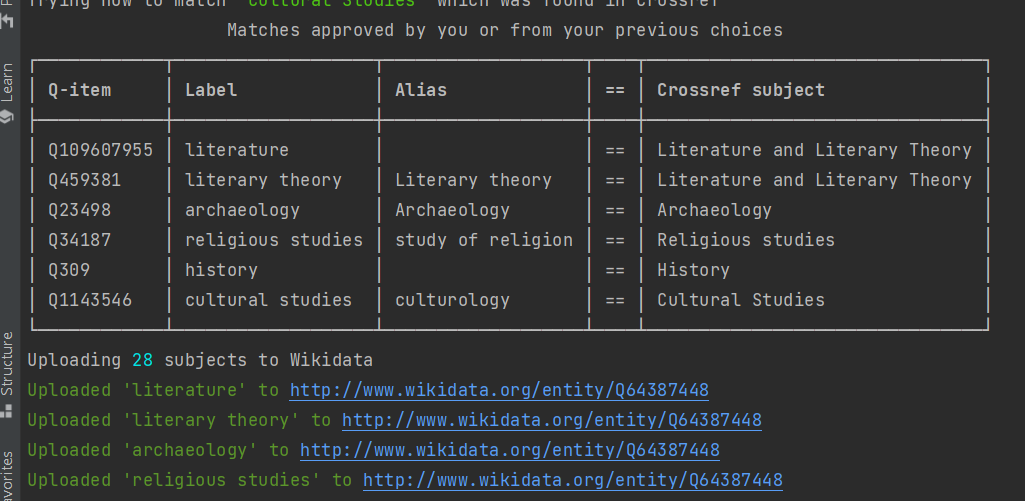
Task: Click the Q23498 archaeology Q-item
Action: [79, 210]
